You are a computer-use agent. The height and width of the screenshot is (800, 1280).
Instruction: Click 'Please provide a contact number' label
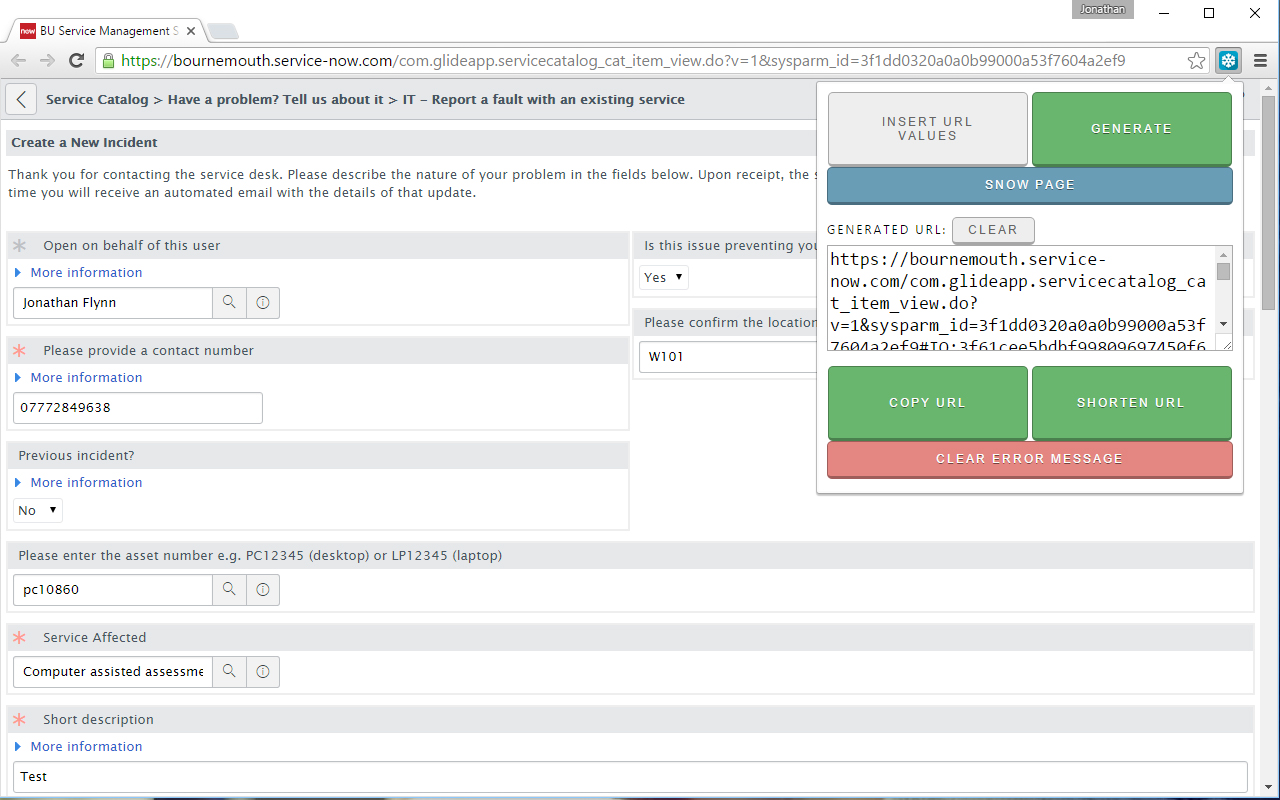(x=148, y=351)
